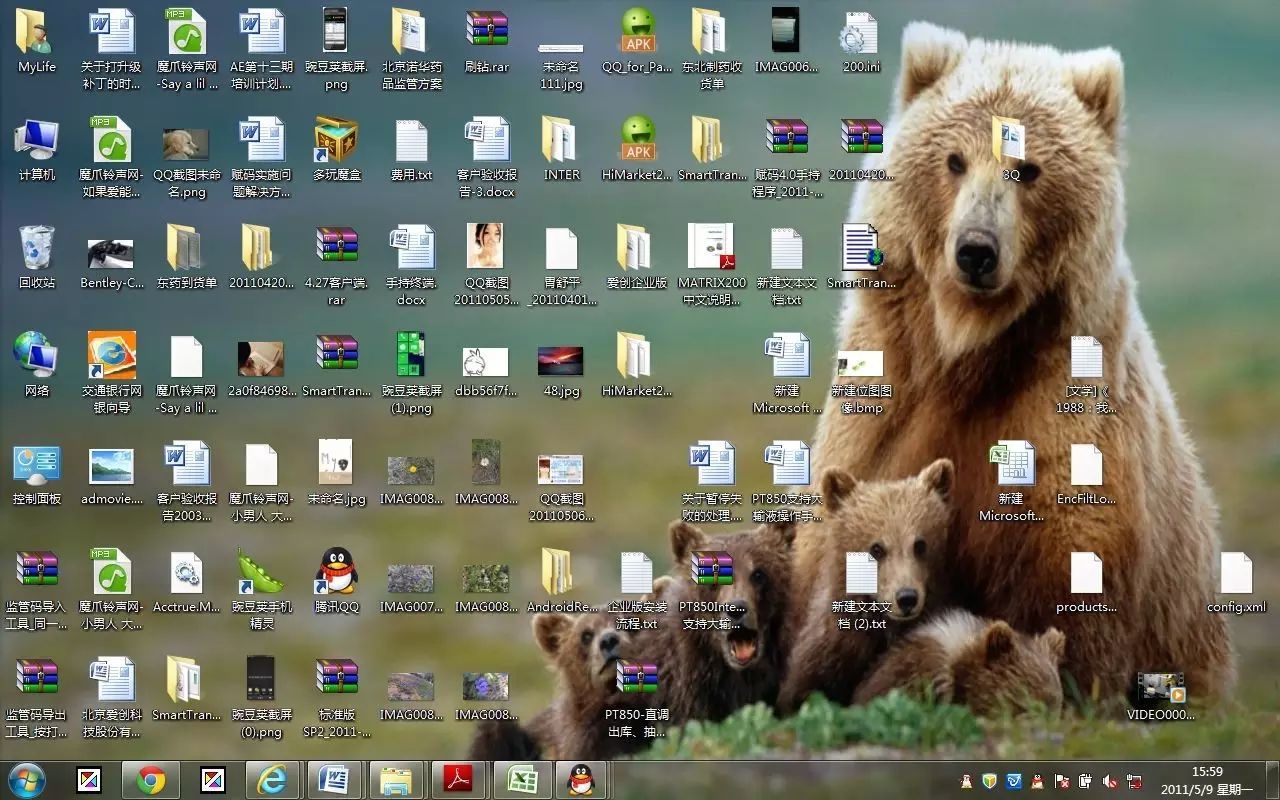
Task: Click the muted volume tray icon
Action: click(x=1110, y=781)
